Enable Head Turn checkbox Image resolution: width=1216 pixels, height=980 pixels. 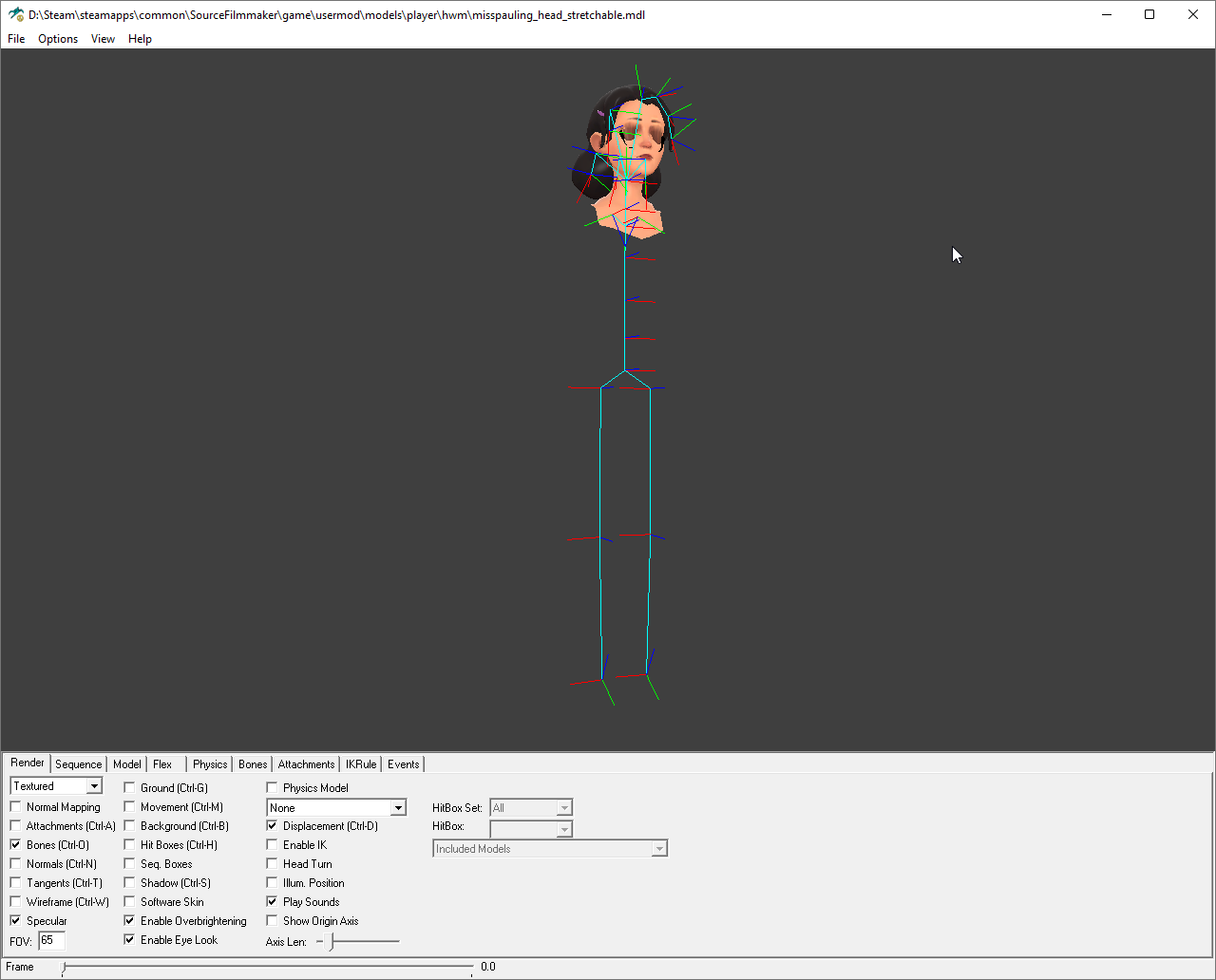click(x=272, y=864)
